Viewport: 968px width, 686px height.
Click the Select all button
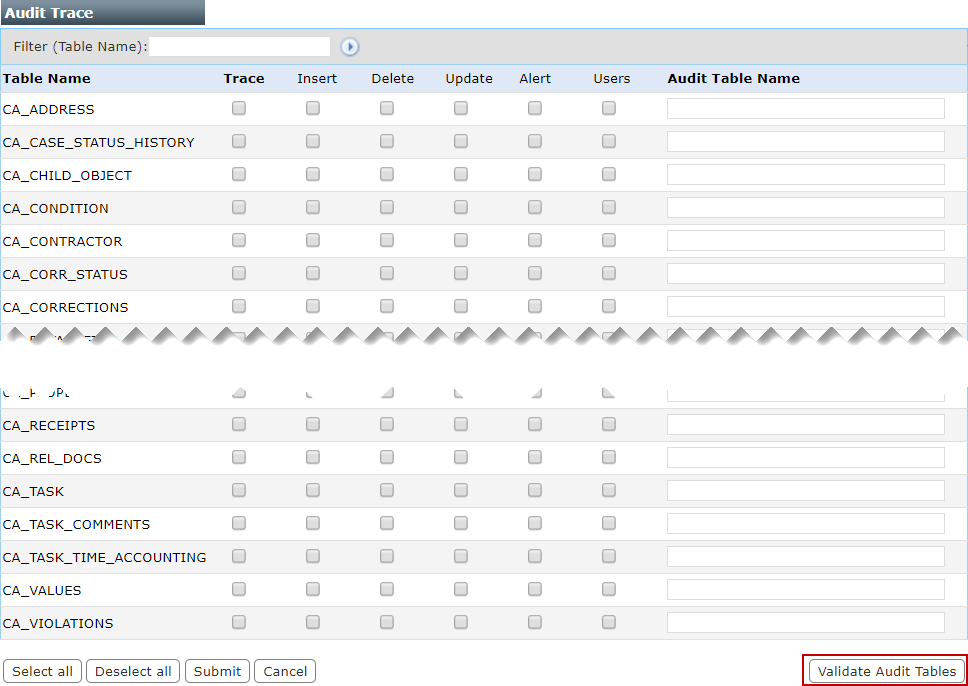42,670
